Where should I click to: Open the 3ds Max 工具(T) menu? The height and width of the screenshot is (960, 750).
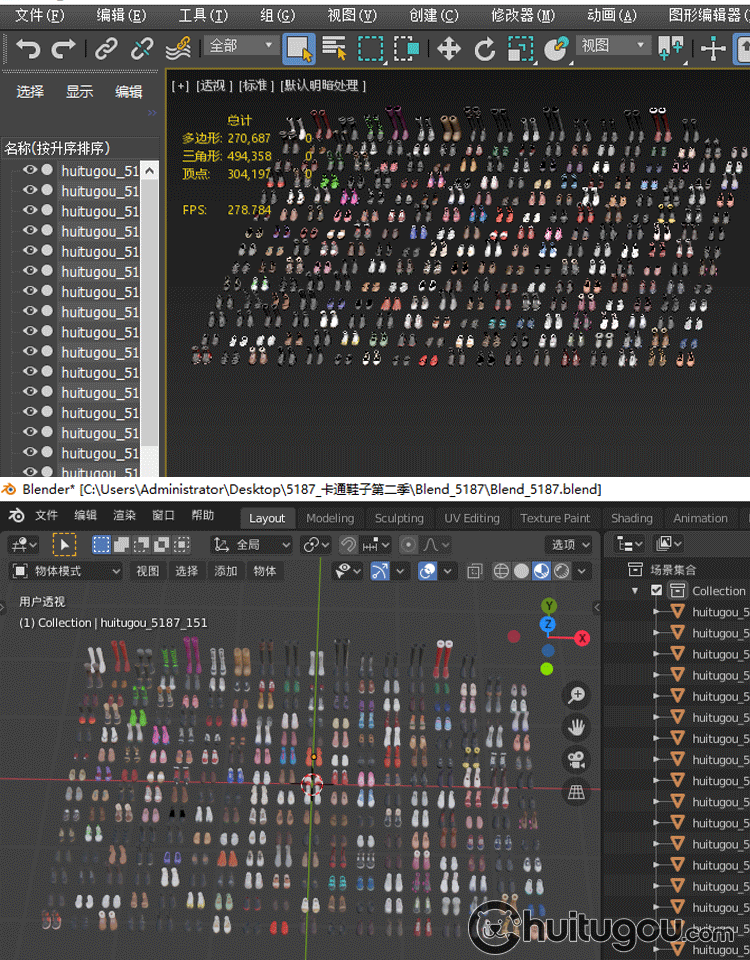[203, 15]
